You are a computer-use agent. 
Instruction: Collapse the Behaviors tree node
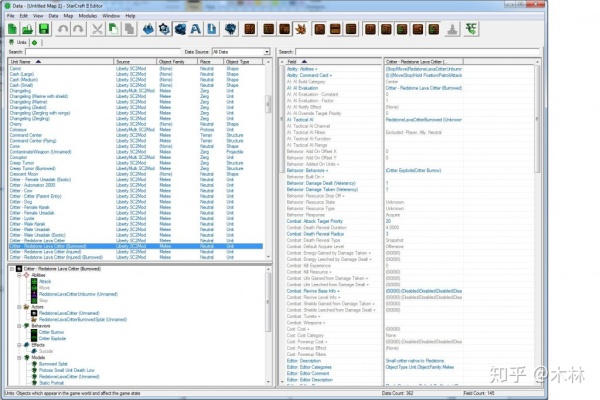(x=19, y=326)
